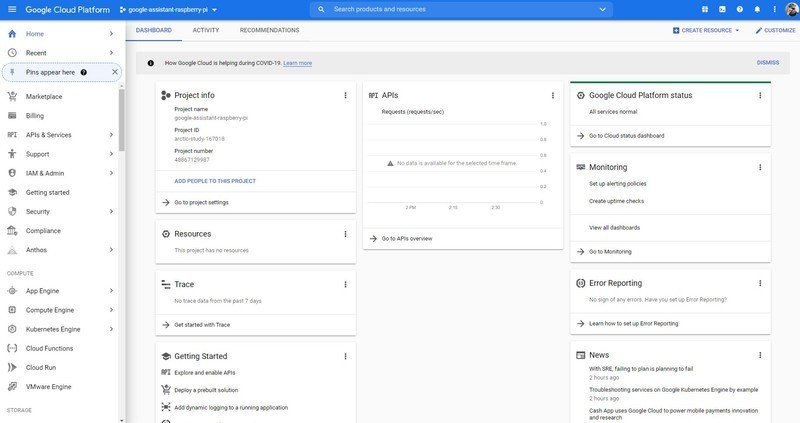This screenshot has height=423, width=800.
Task: Open the google-assistant-raspberry-pi project selector
Action: pyautogui.click(x=168, y=9)
